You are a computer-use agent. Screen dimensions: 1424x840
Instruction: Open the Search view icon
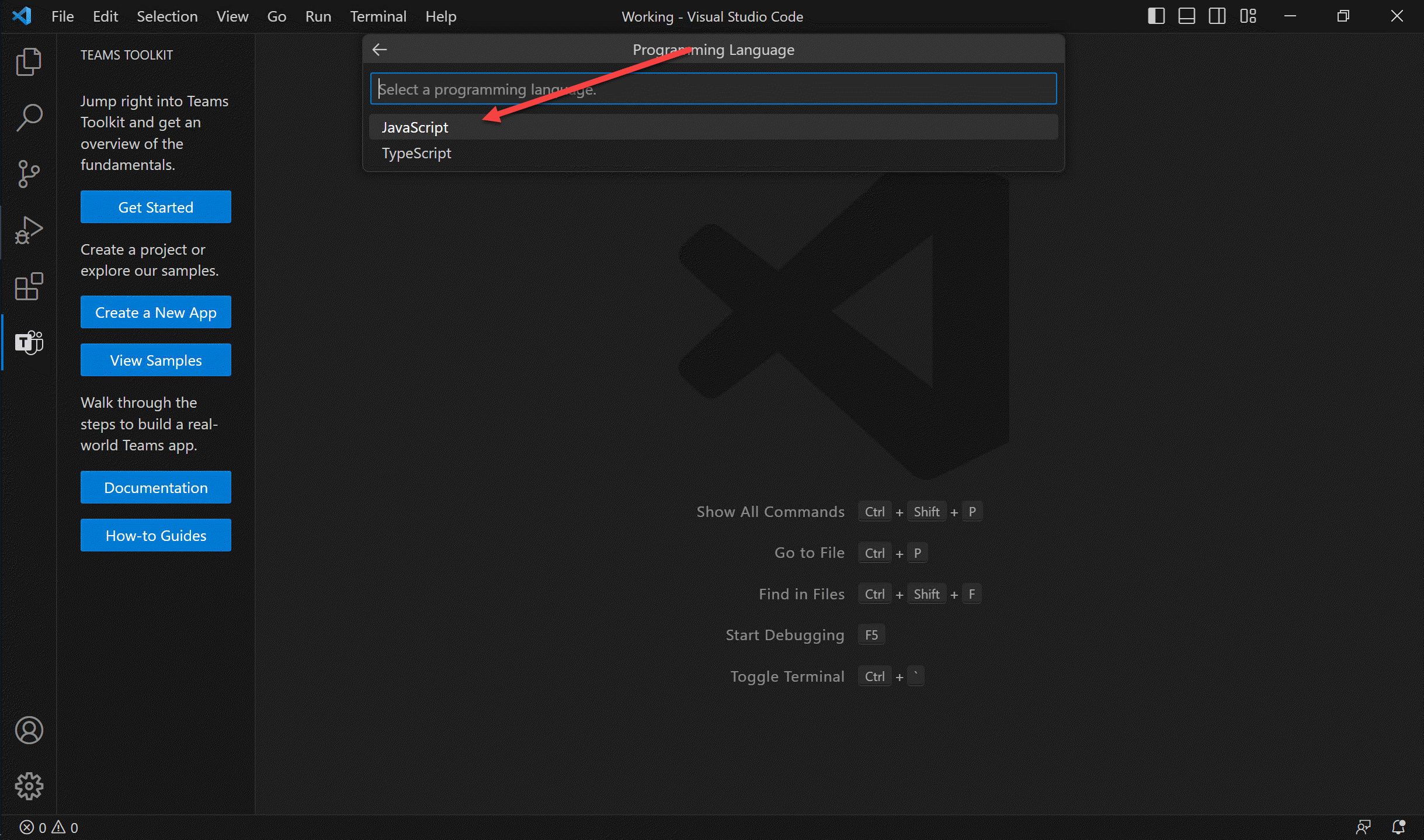(29, 117)
